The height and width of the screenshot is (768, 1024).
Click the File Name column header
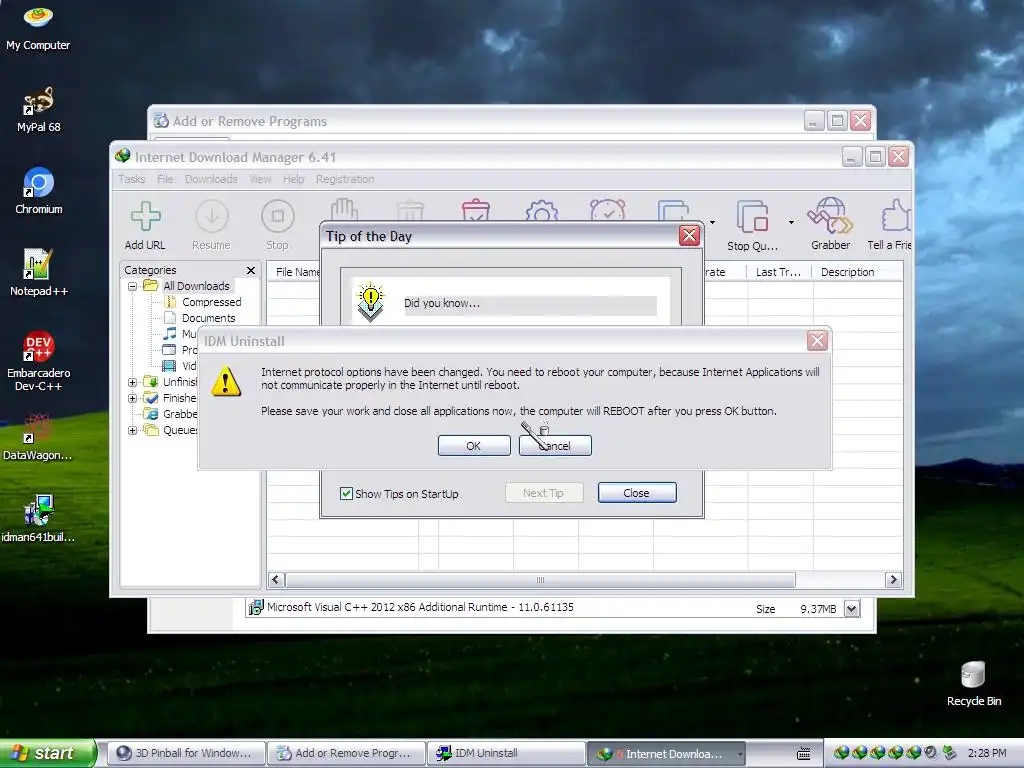[x=296, y=272]
